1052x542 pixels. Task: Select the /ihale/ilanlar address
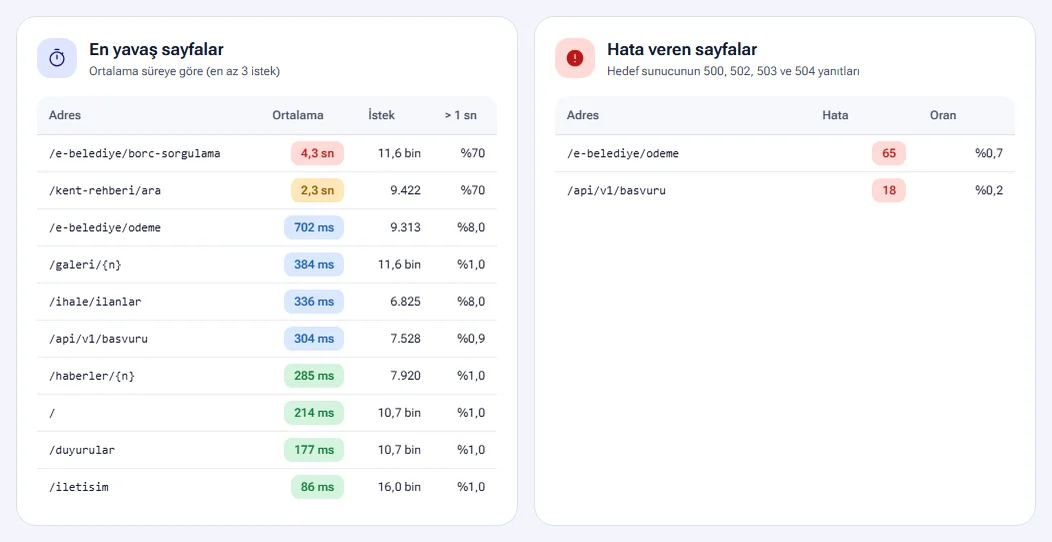[95, 302]
